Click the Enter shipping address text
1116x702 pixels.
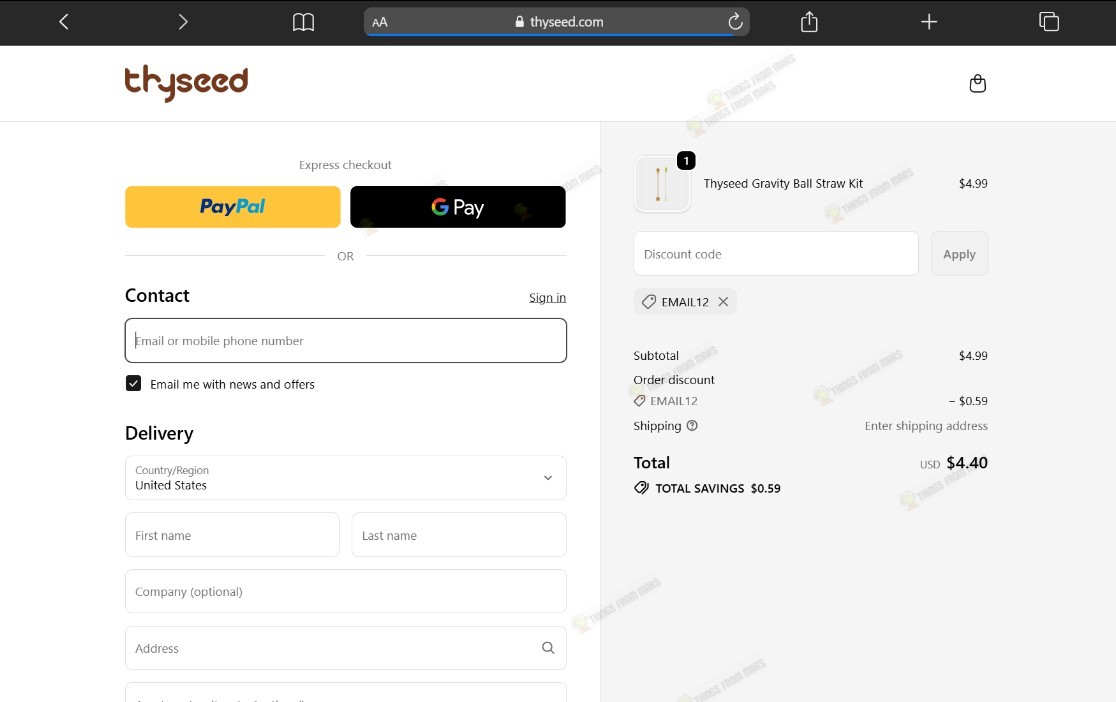click(x=926, y=426)
